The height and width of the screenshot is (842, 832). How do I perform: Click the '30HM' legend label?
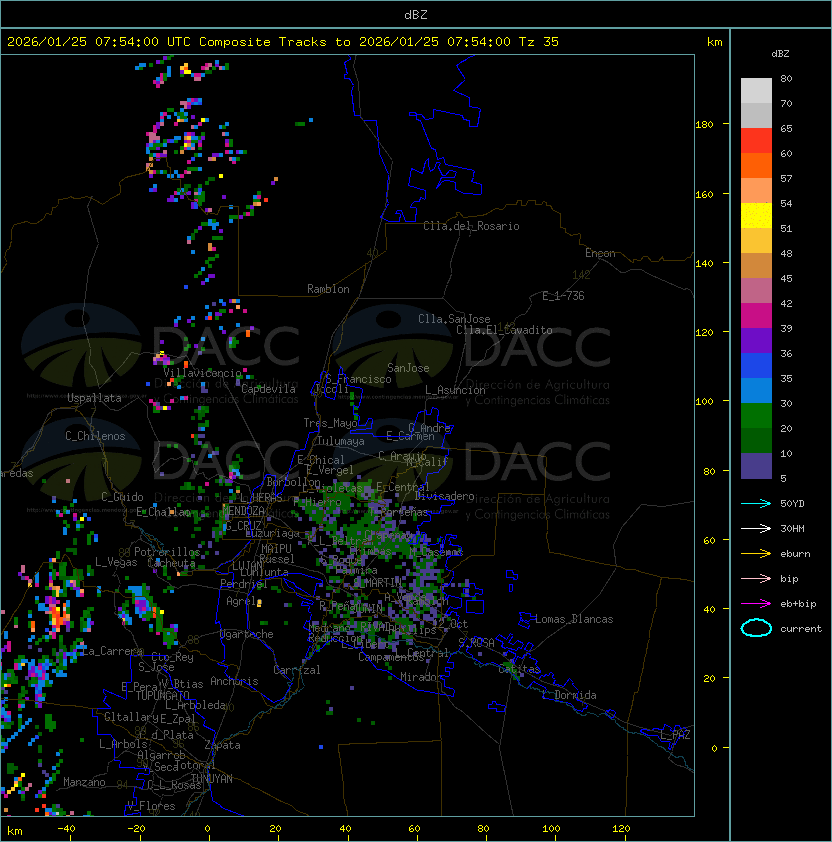pos(792,528)
